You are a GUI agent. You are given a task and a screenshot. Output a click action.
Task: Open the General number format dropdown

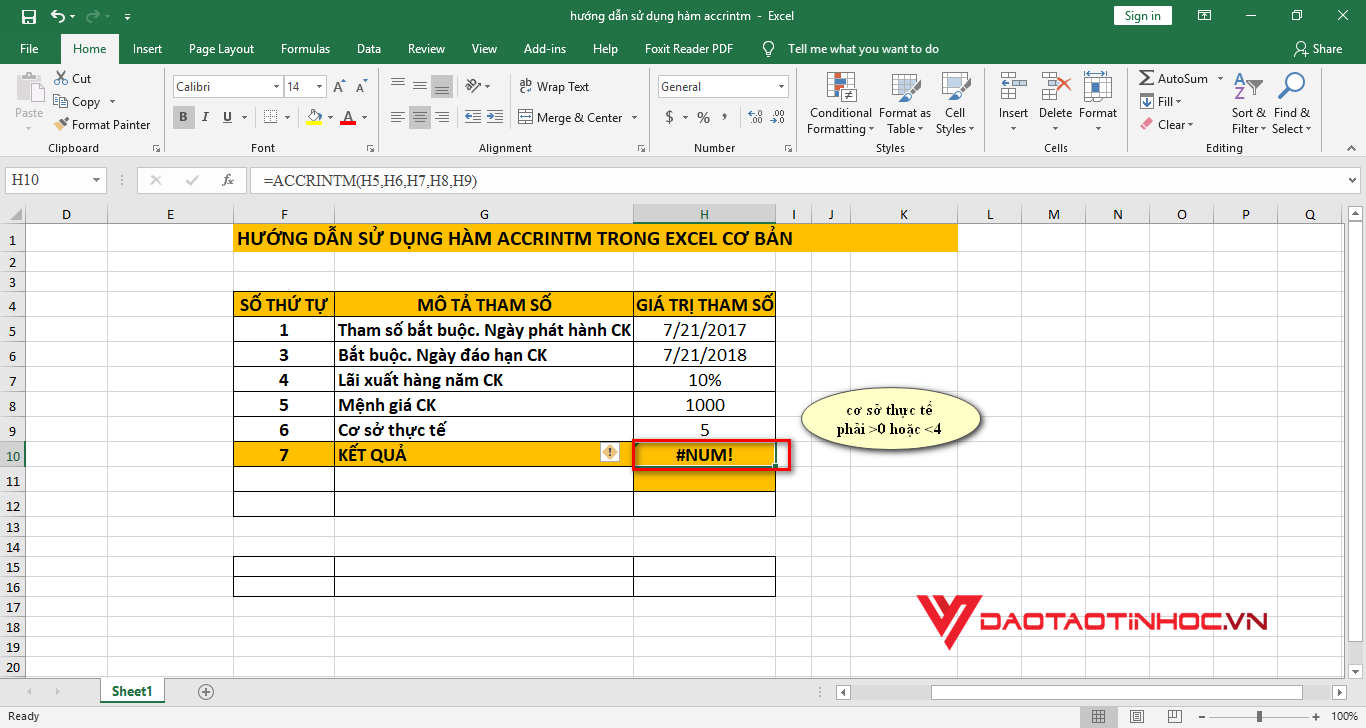[x=780, y=87]
